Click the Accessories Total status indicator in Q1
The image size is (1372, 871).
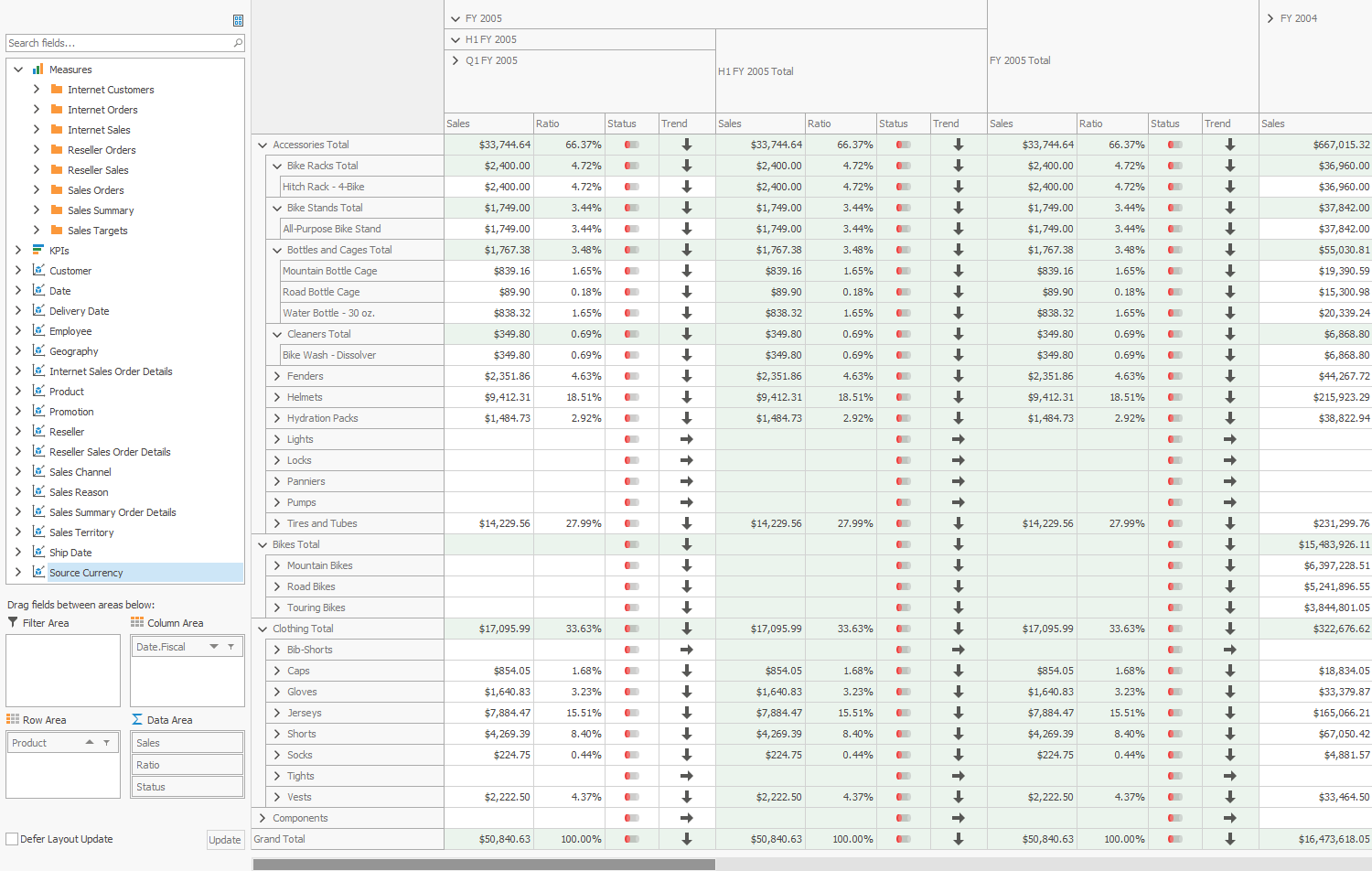click(631, 145)
